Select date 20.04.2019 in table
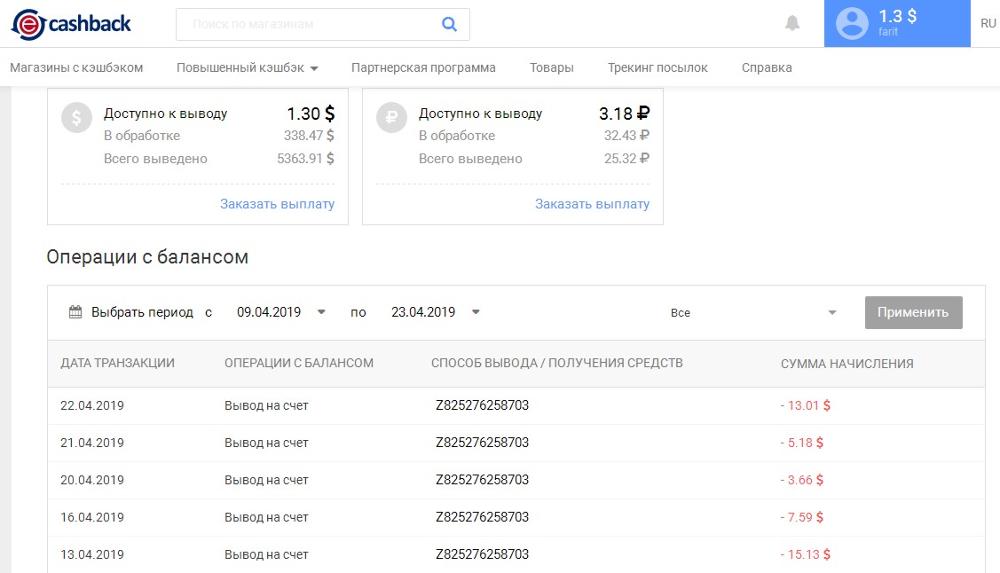1000x573 pixels. [92, 480]
